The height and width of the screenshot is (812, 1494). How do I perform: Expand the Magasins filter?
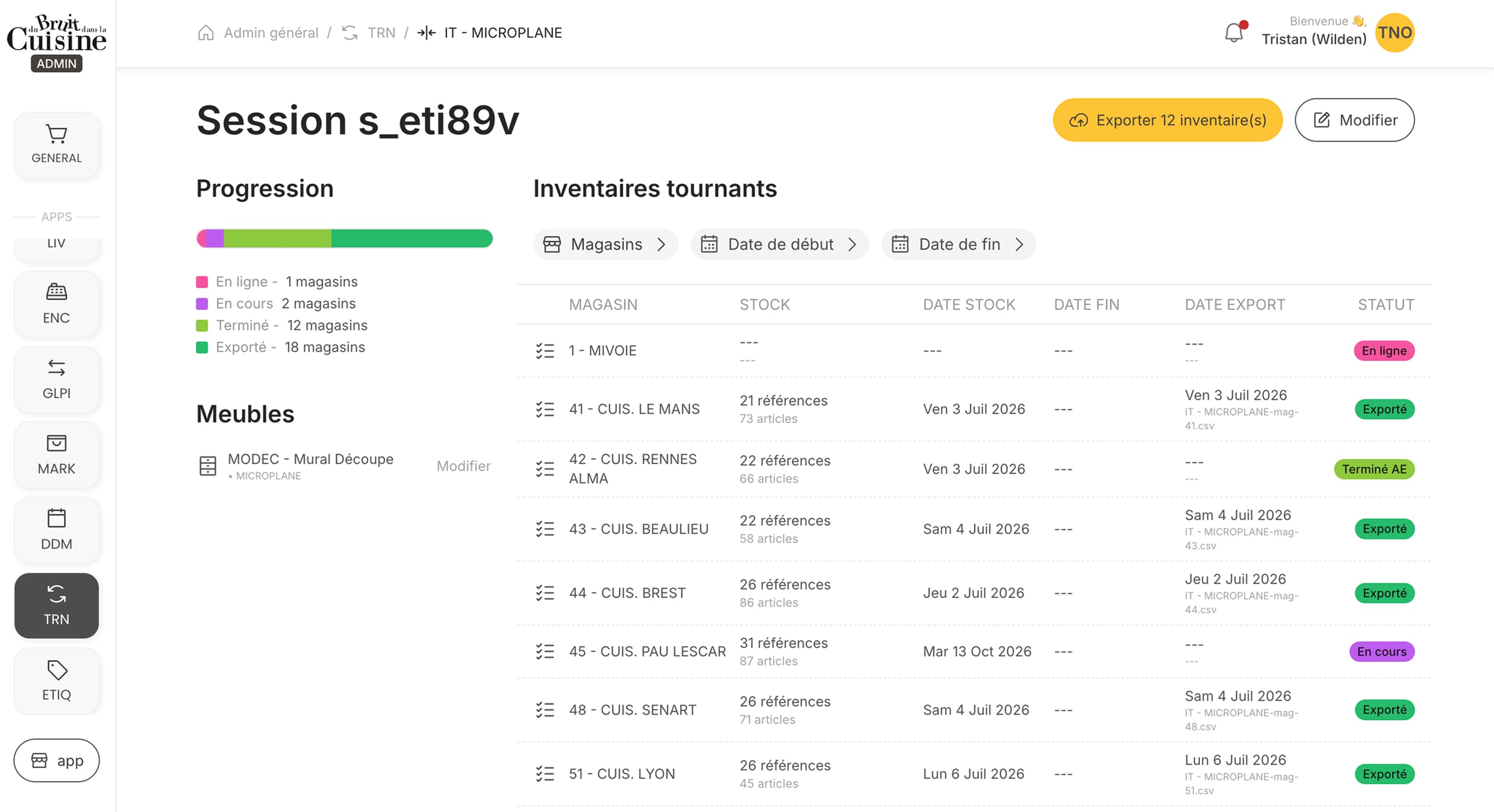click(x=605, y=244)
